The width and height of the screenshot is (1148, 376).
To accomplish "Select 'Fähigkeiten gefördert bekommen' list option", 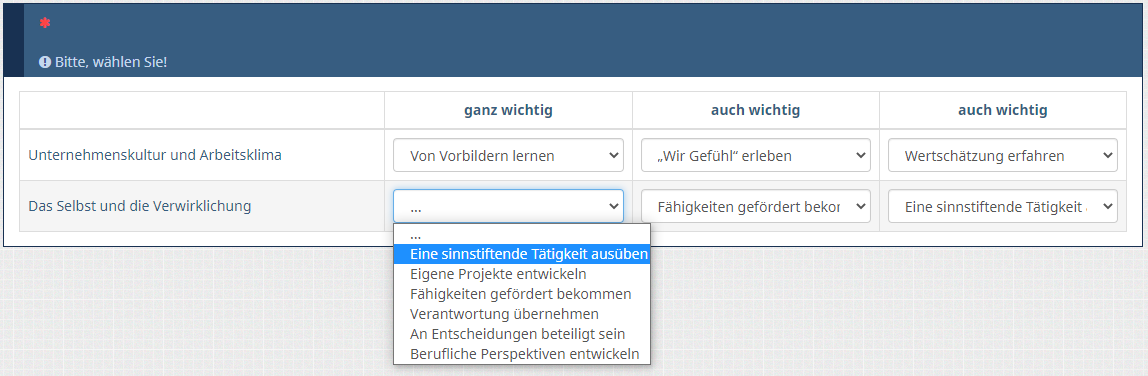I will point(521,293).
